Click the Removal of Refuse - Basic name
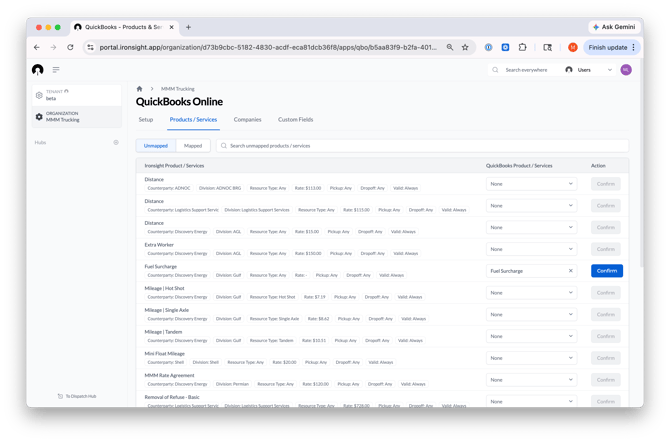Viewport: 670px width, 442px height. [x=172, y=397]
